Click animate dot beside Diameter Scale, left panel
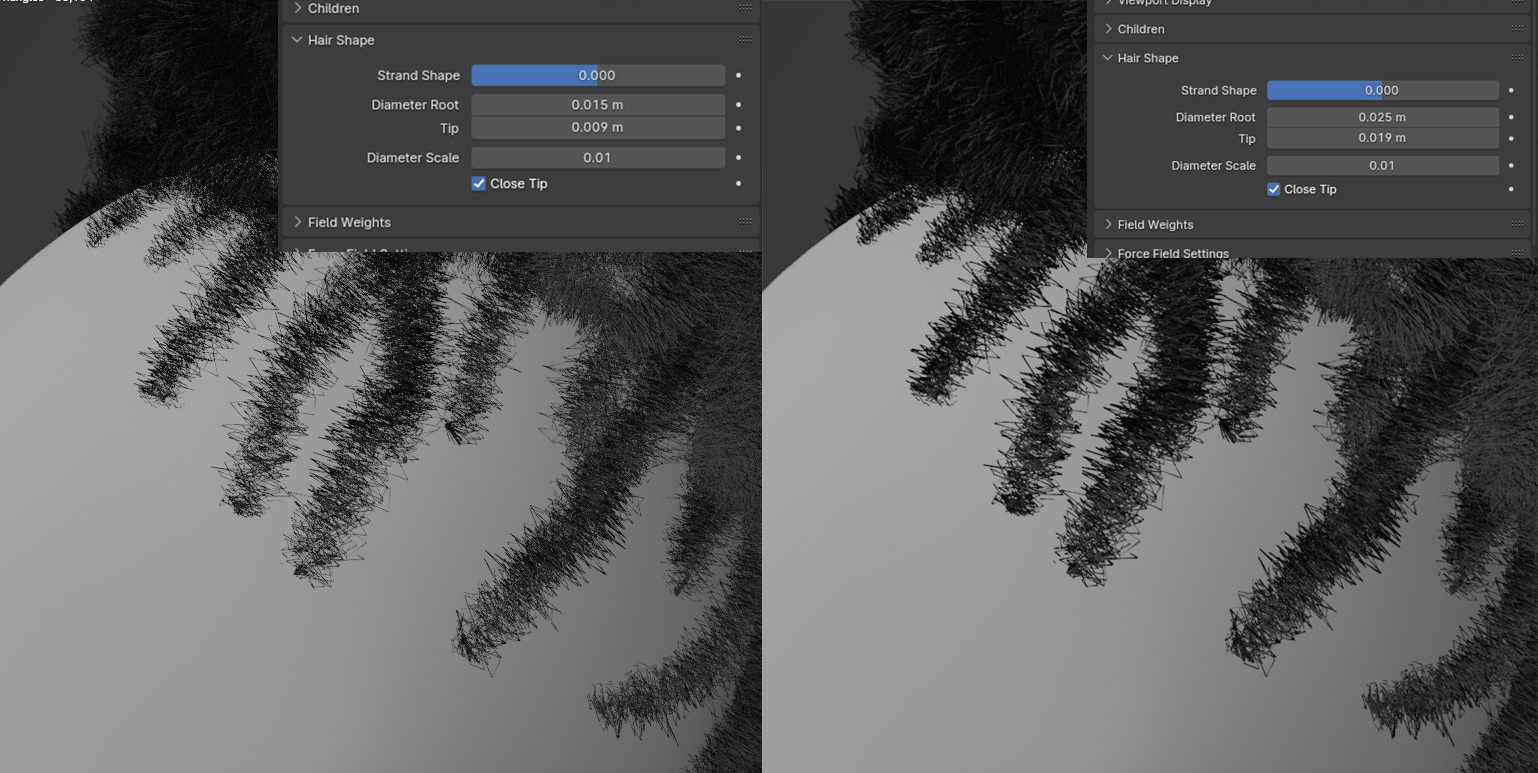 coord(739,158)
